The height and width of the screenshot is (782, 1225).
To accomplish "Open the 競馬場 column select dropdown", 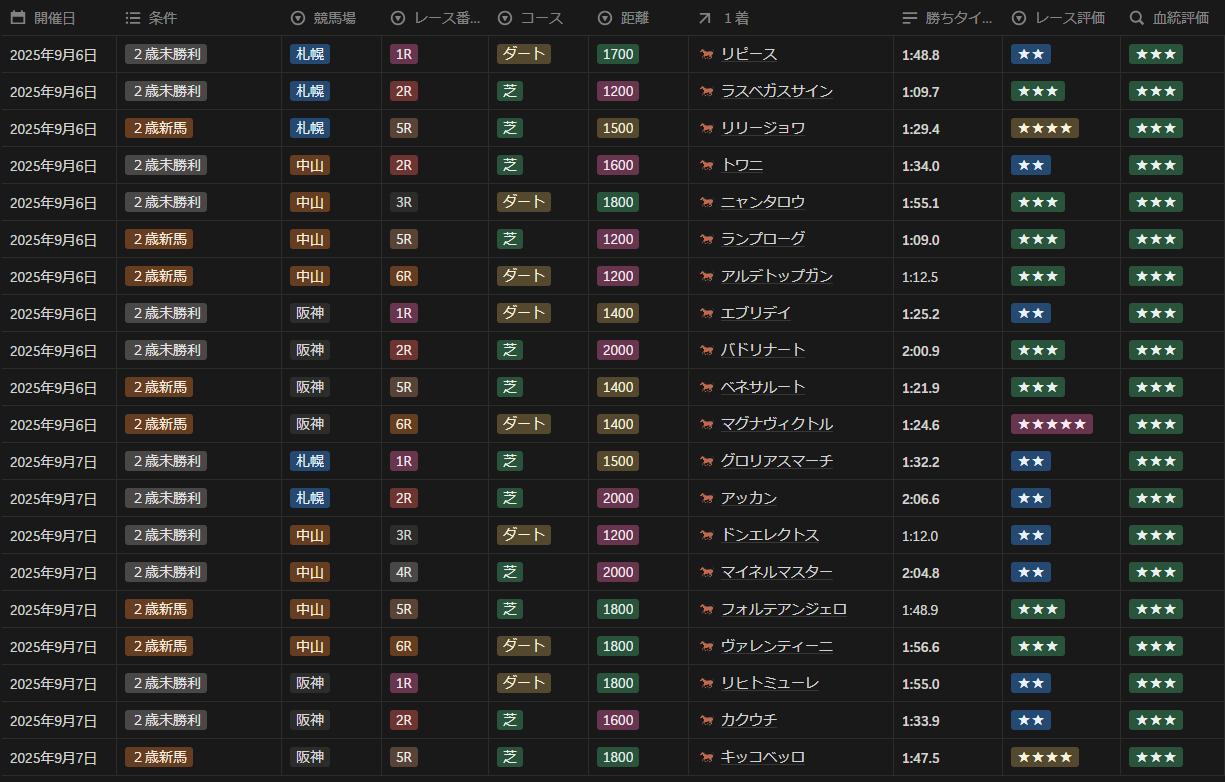I will click(297, 18).
